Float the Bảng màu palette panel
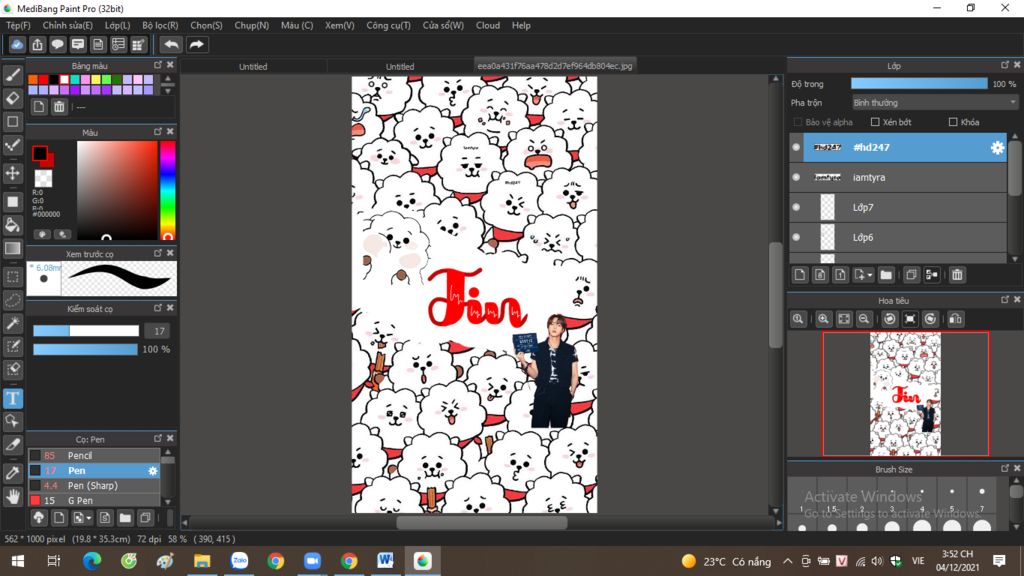This screenshot has width=1024, height=576. [157, 65]
